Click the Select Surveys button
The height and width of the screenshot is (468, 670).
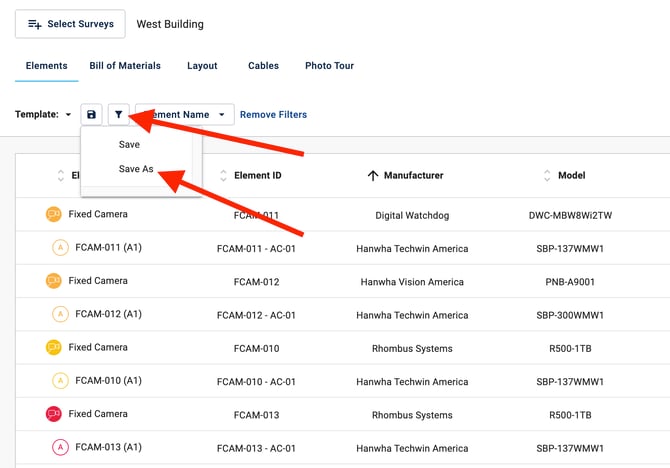pos(70,24)
